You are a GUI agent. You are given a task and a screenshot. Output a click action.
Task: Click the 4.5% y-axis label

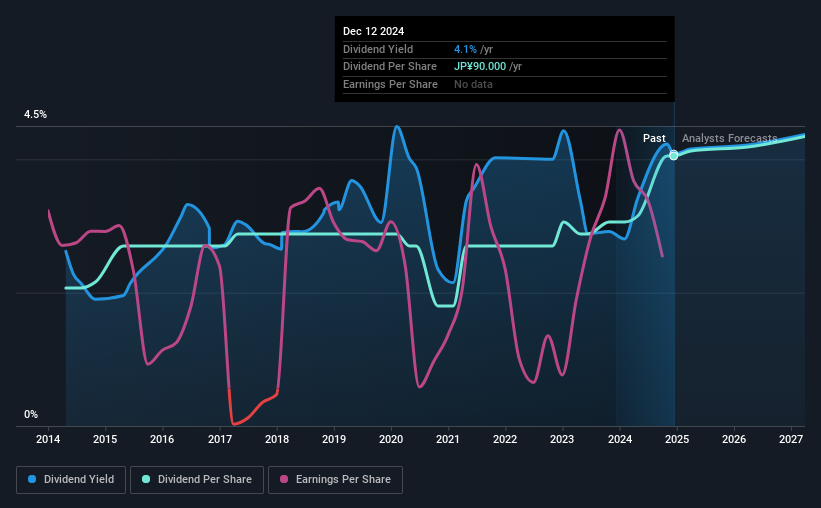click(x=35, y=114)
